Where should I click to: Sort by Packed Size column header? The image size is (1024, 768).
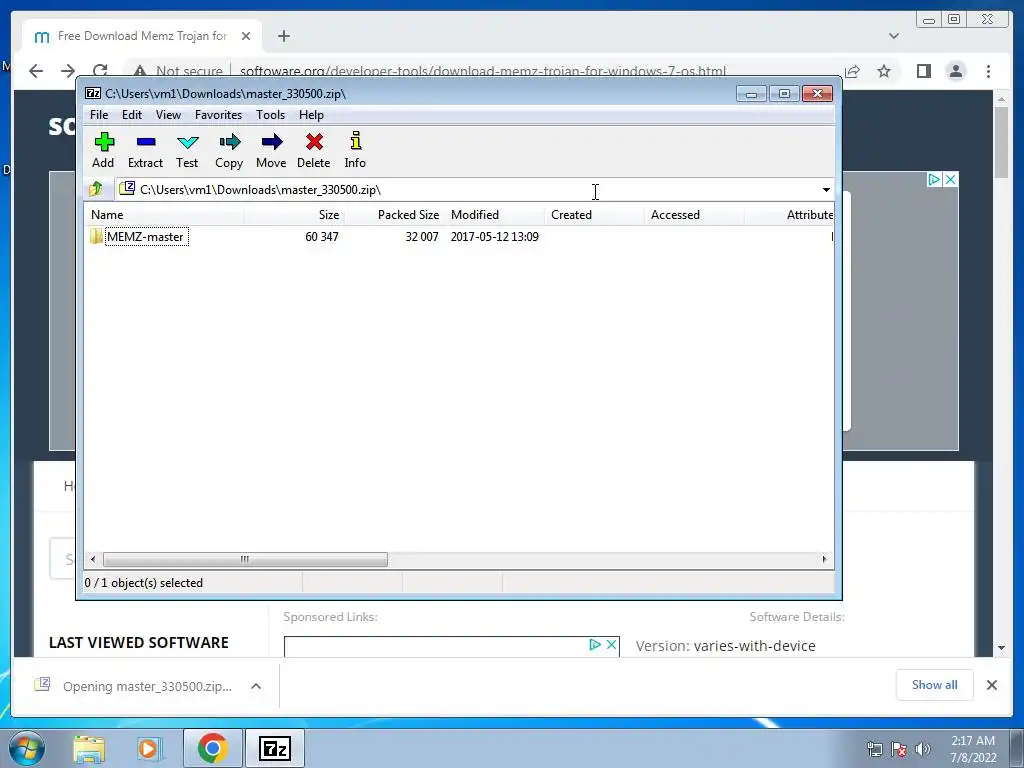click(394, 215)
